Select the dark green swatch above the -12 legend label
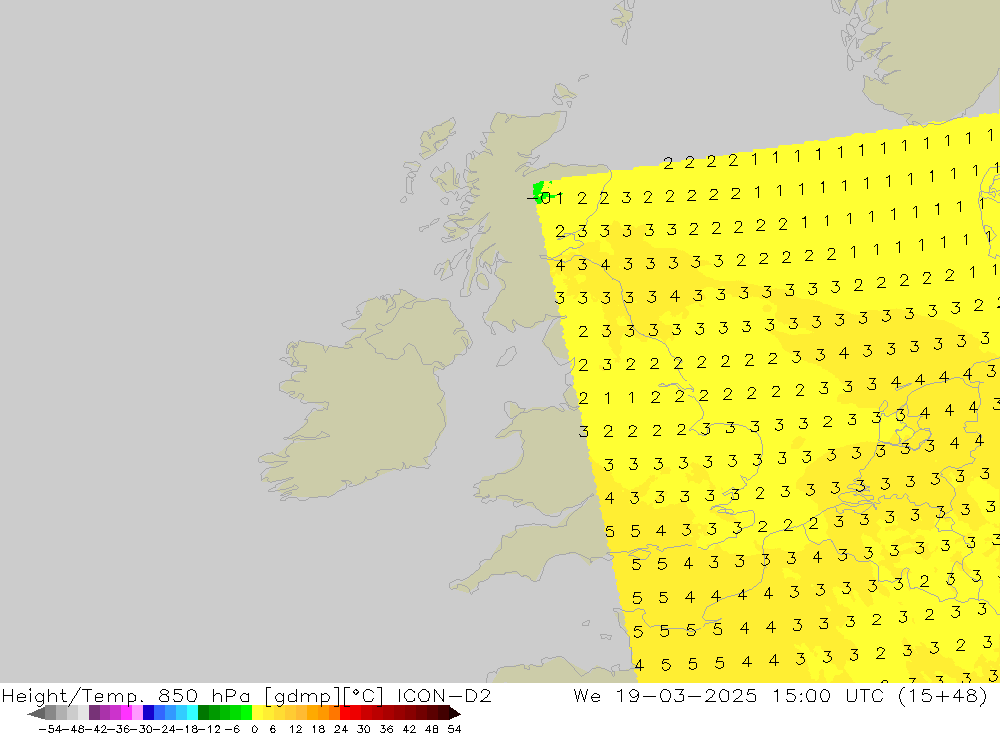Viewport: 1000px width, 733px height. point(203,713)
